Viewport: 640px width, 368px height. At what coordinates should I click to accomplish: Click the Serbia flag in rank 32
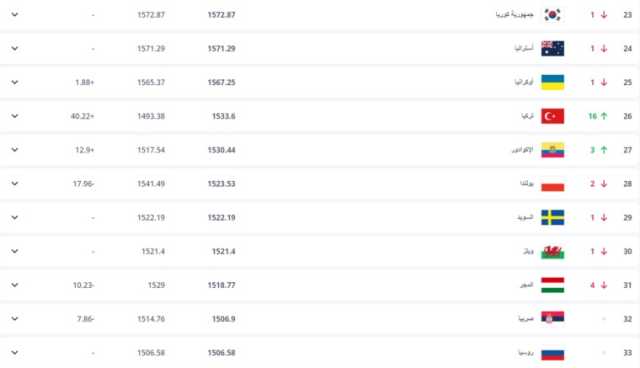click(x=553, y=317)
